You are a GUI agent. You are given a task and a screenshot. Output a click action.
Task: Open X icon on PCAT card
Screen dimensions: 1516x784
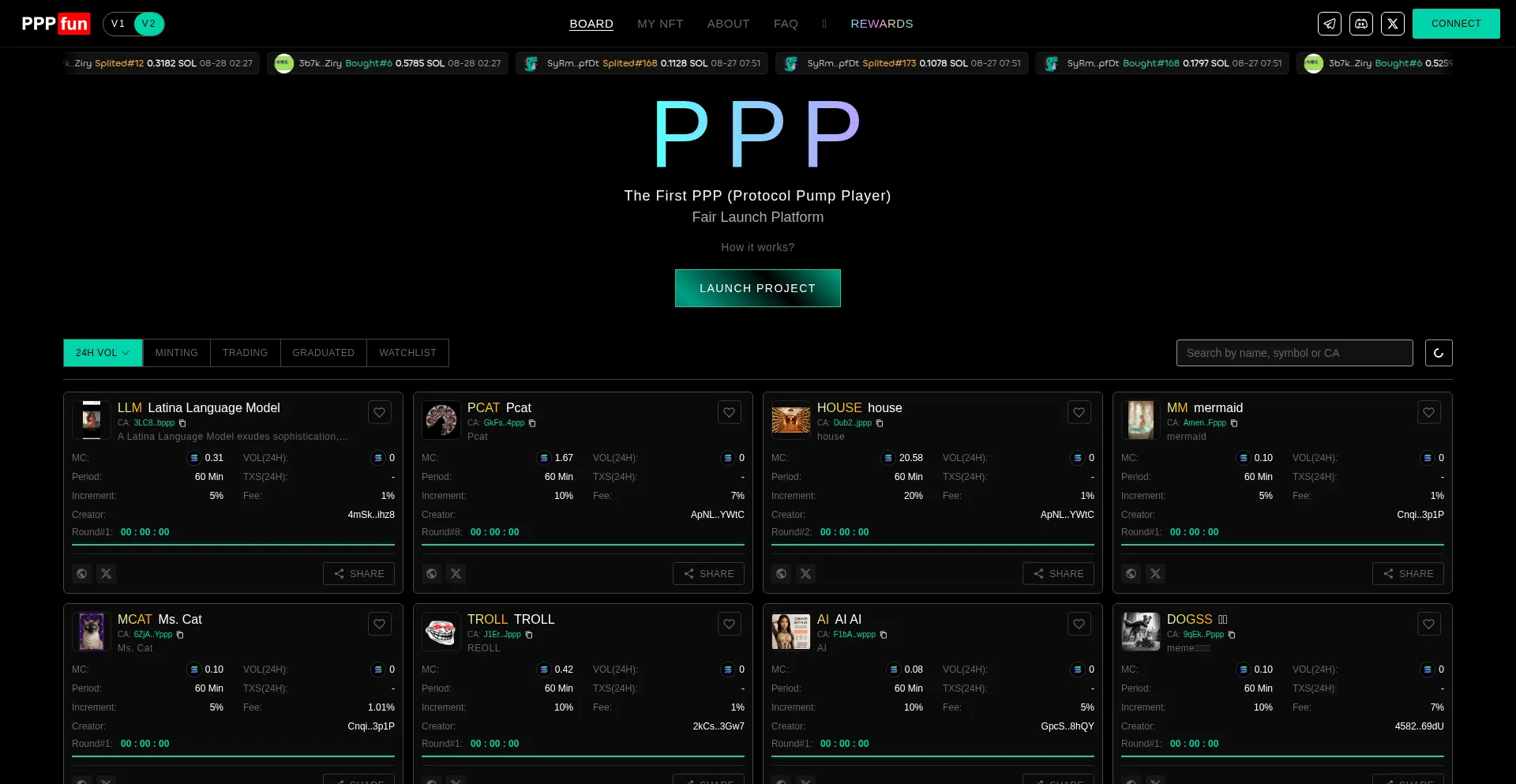(x=456, y=574)
